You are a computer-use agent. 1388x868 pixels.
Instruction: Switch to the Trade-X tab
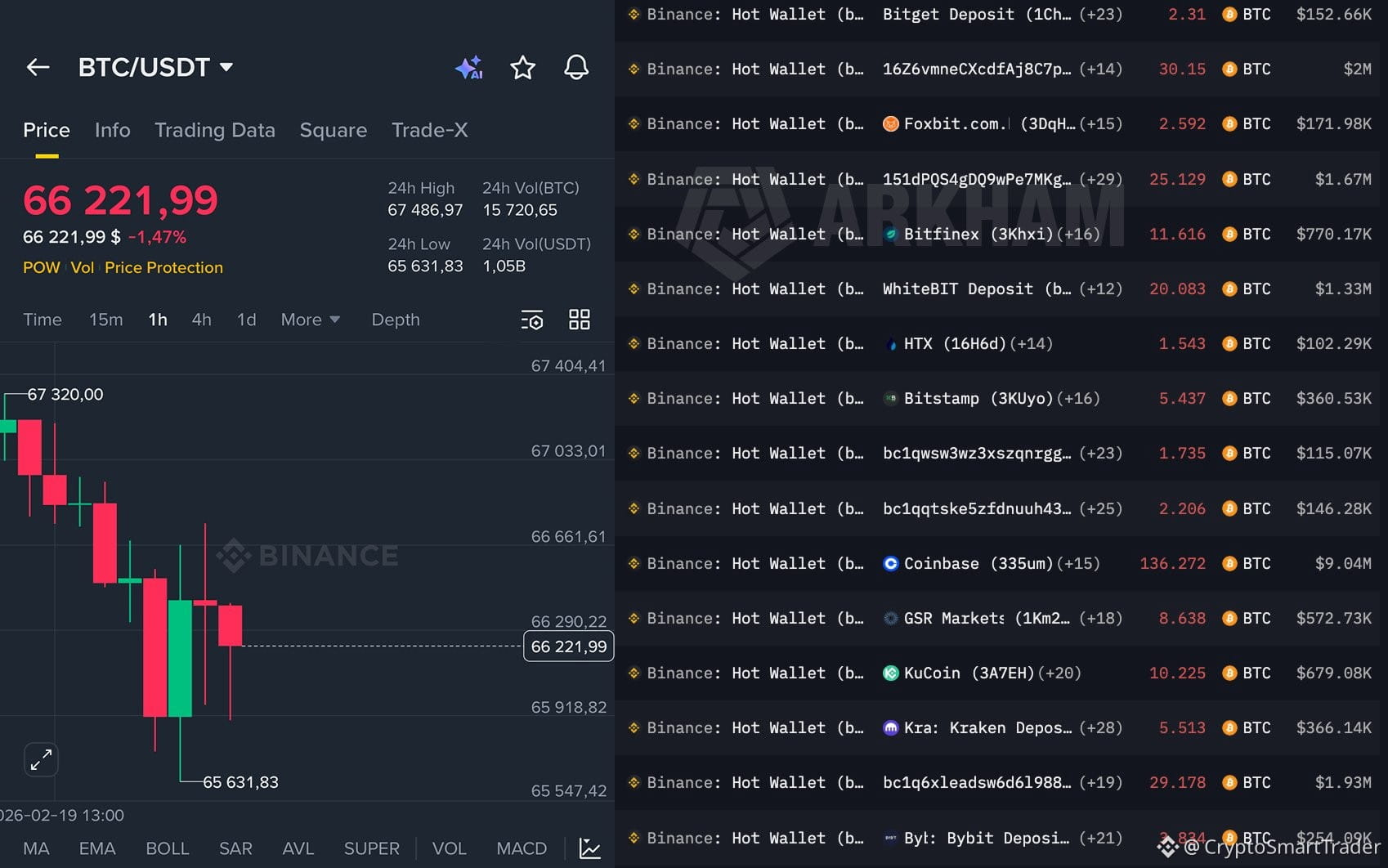[x=430, y=130]
